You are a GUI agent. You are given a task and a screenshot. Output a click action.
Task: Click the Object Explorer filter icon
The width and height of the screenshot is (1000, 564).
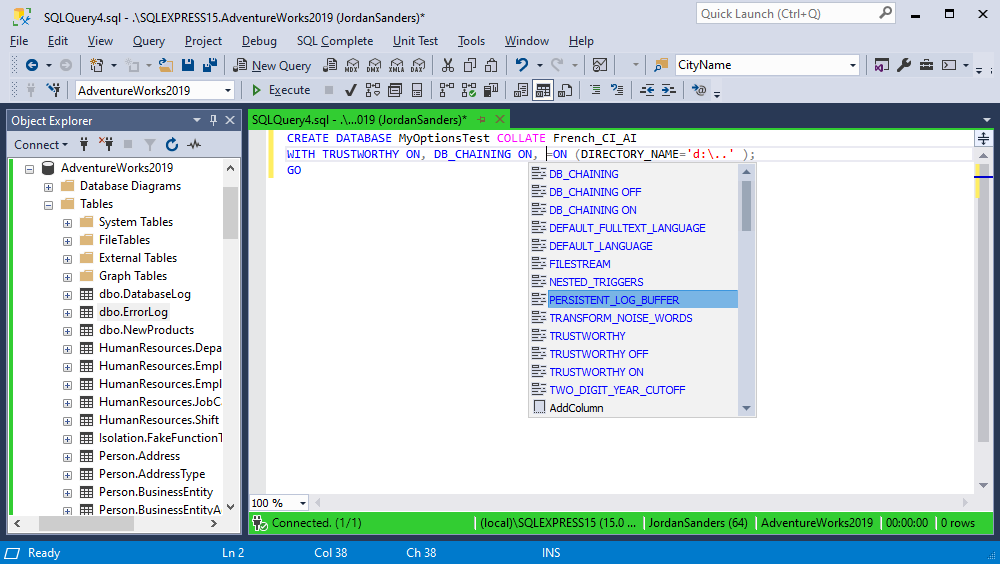(149, 145)
